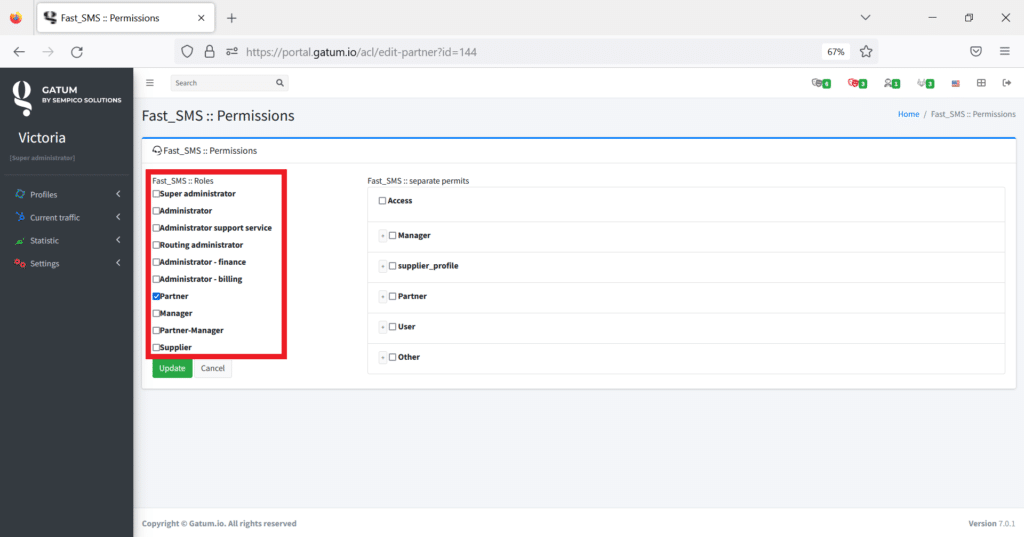The width and height of the screenshot is (1024, 537).
Task: Expand the supplier_profile permit group
Action: [383, 267]
